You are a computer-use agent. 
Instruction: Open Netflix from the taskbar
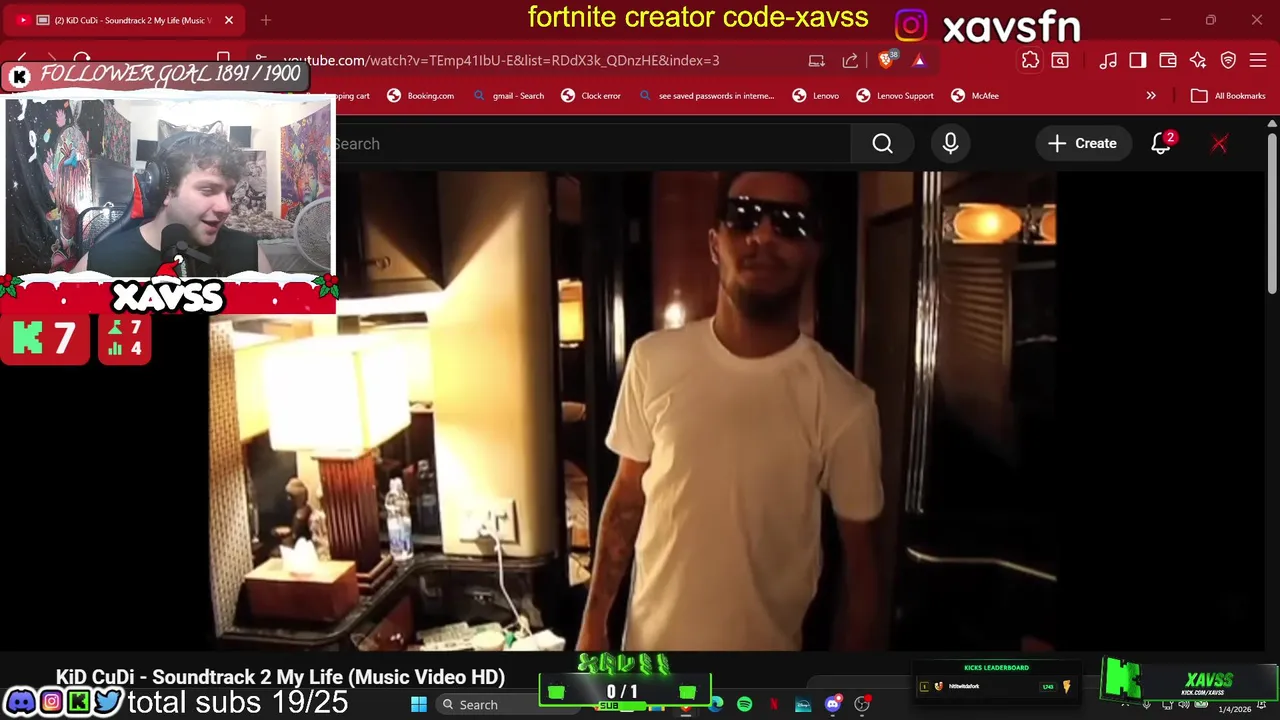[x=773, y=705]
